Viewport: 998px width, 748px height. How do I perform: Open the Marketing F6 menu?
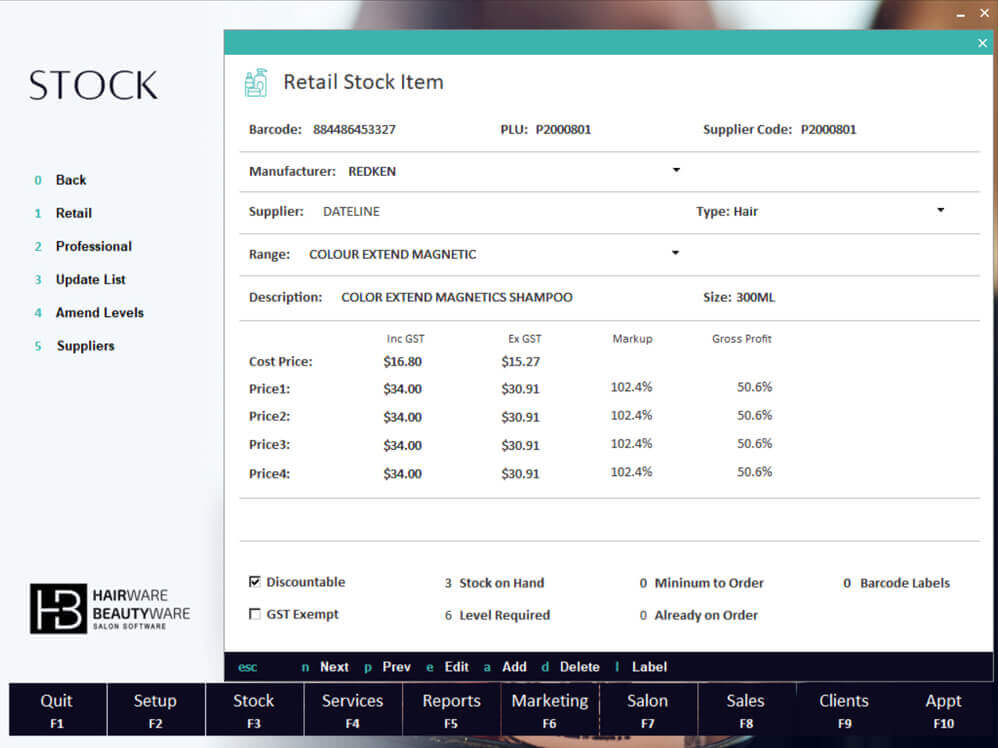point(549,710)
